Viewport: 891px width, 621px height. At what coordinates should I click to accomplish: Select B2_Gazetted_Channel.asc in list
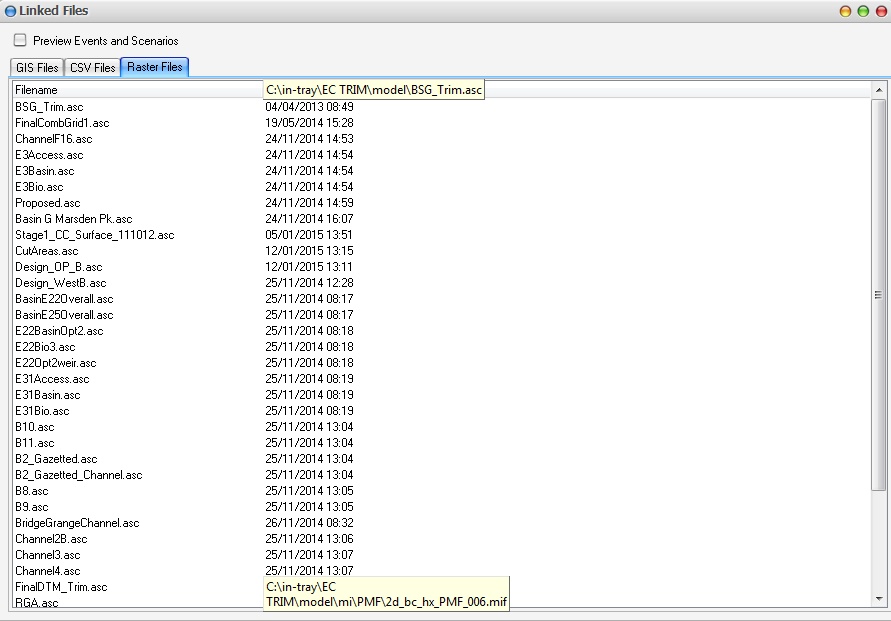click(78, 475)
